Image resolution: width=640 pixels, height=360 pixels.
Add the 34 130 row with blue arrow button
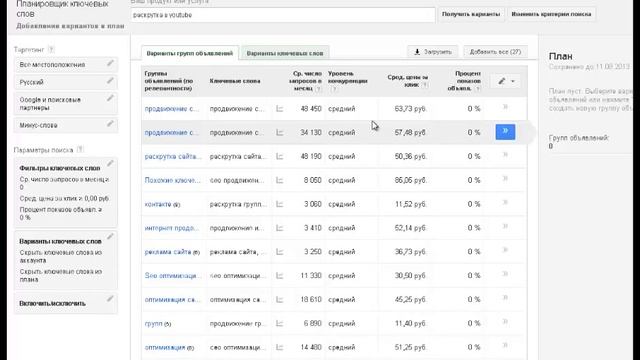click(505, 132)
